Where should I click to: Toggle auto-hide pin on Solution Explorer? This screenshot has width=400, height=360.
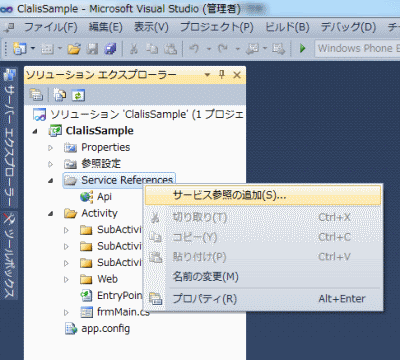point(222,74)
